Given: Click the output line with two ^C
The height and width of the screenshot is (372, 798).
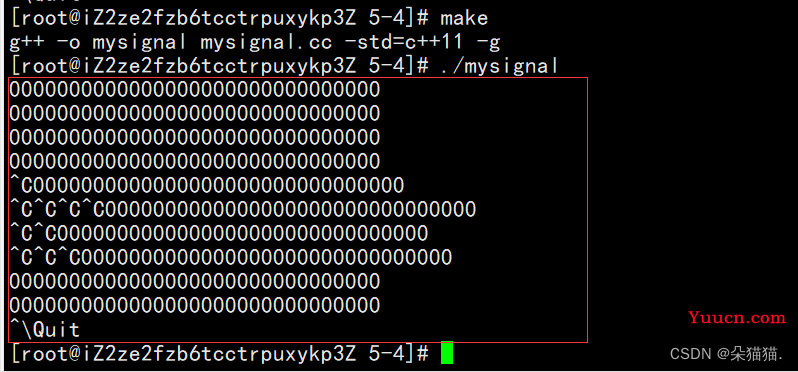Looking at the screenshot, I should pos(219,233).
